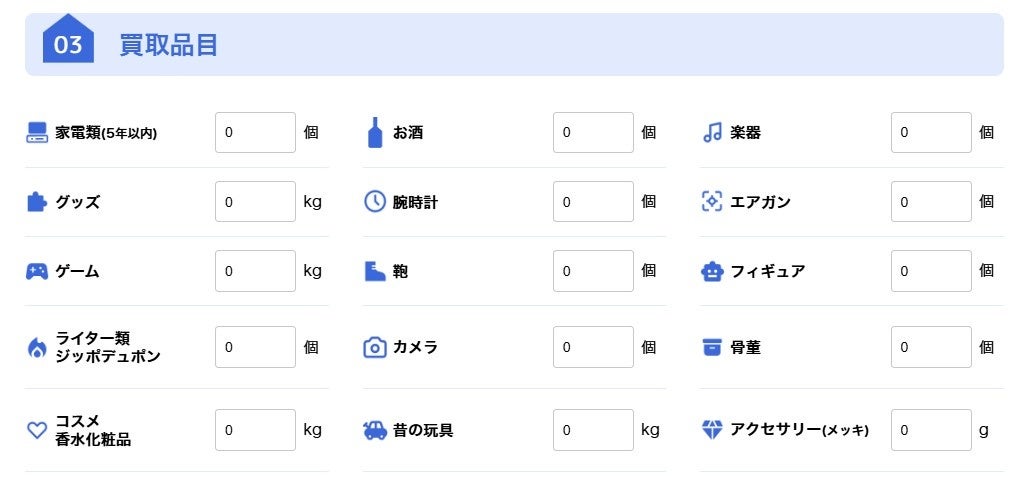Click the car icon beside 昔の玩具

click(x=375, y=430)
